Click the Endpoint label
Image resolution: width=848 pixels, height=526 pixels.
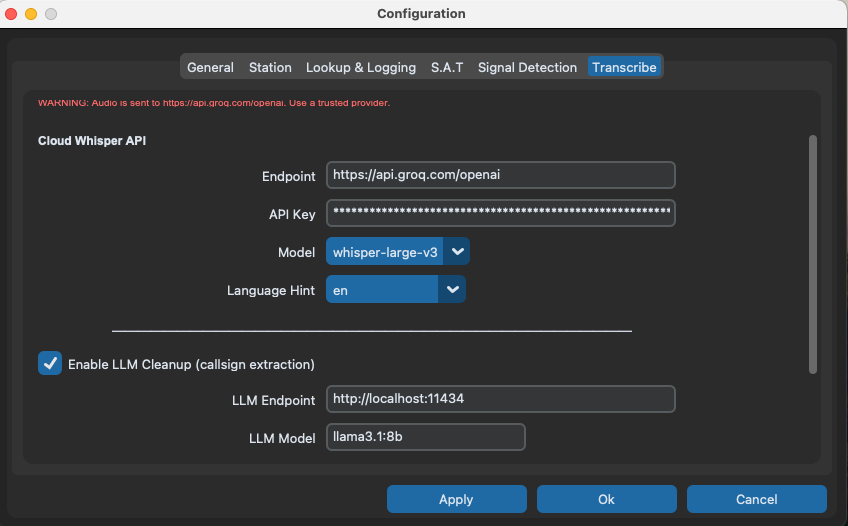[288, 176]
